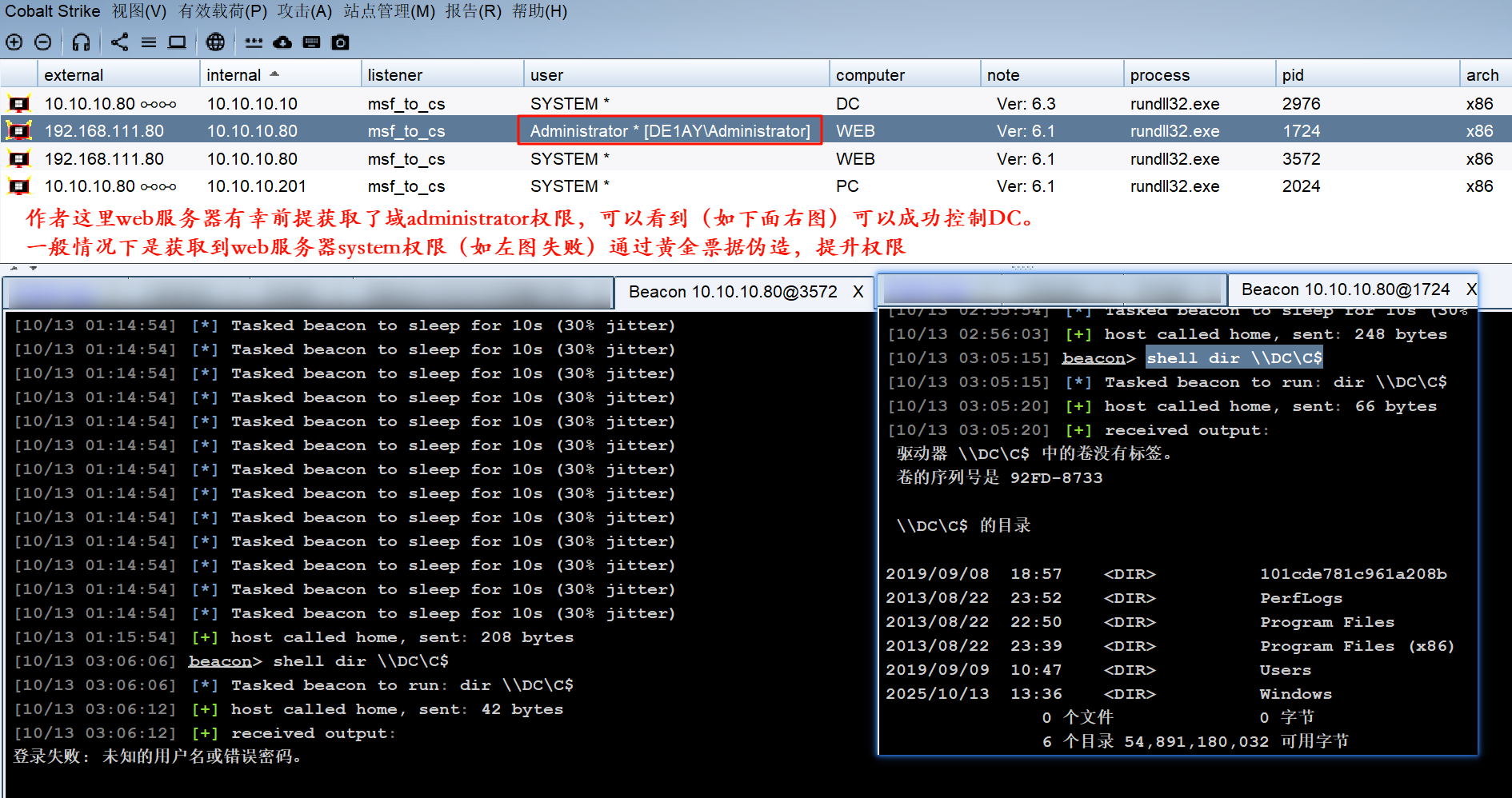Select the session with pid 3572
Screen dimensions: 1512x798
(x=756, y=159)
